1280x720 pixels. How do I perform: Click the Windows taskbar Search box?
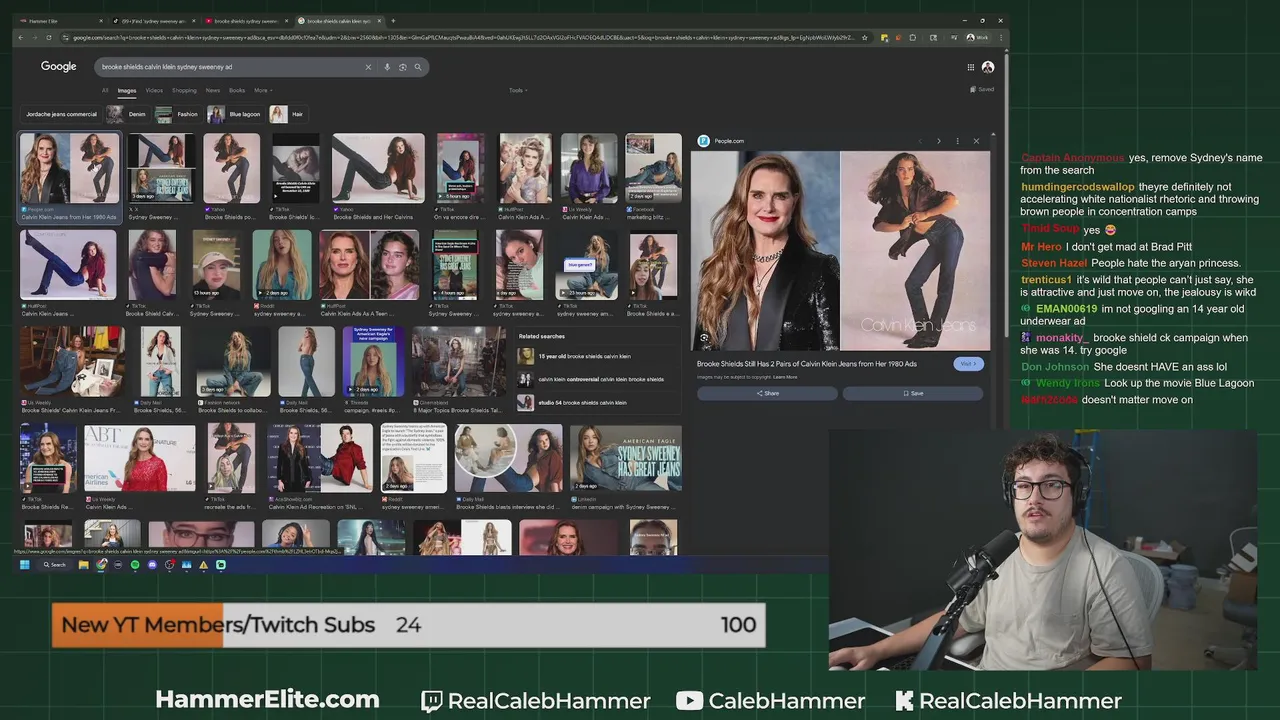[x=55, y=565]
